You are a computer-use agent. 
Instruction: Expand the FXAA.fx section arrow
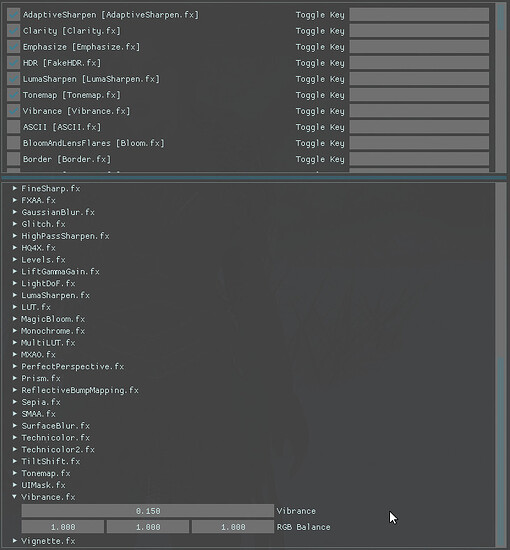[x=15, y=200]
